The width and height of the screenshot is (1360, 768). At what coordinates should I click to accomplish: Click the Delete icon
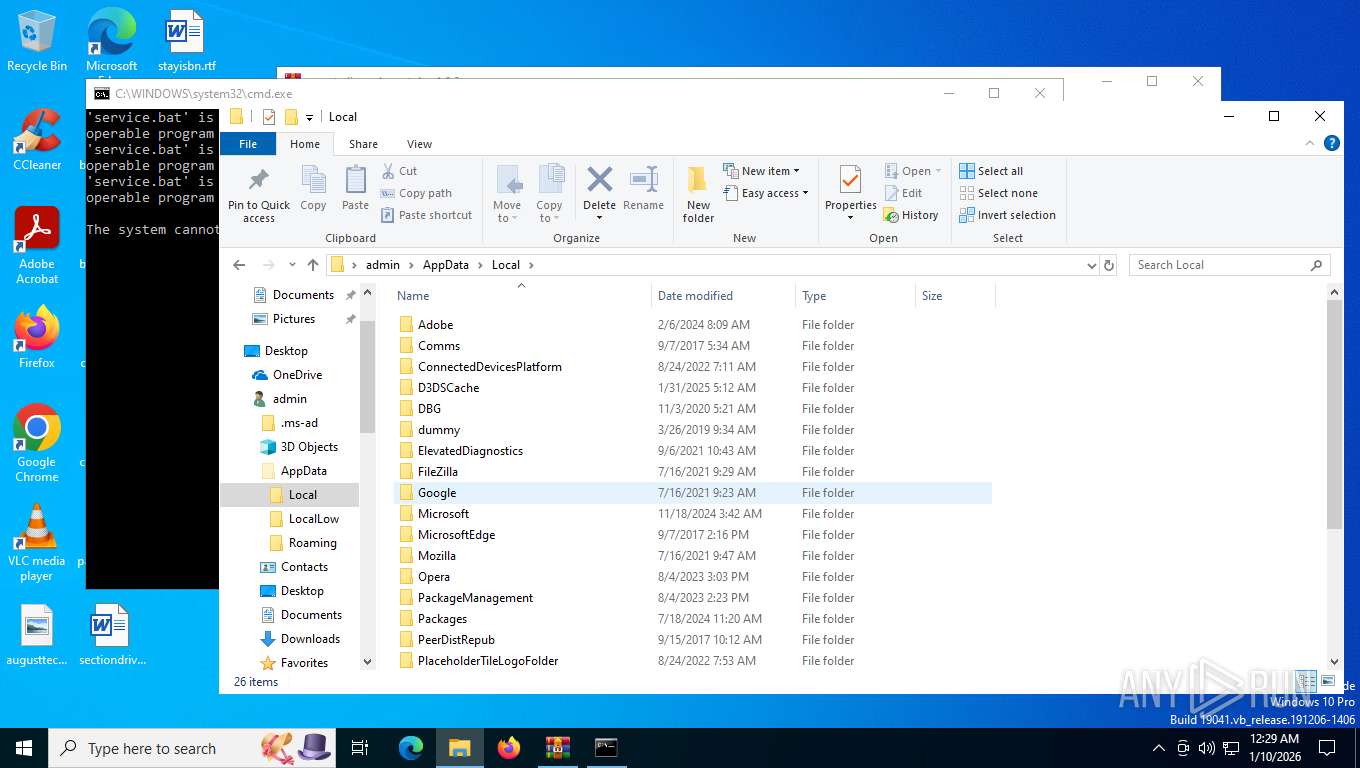[599, 180]
